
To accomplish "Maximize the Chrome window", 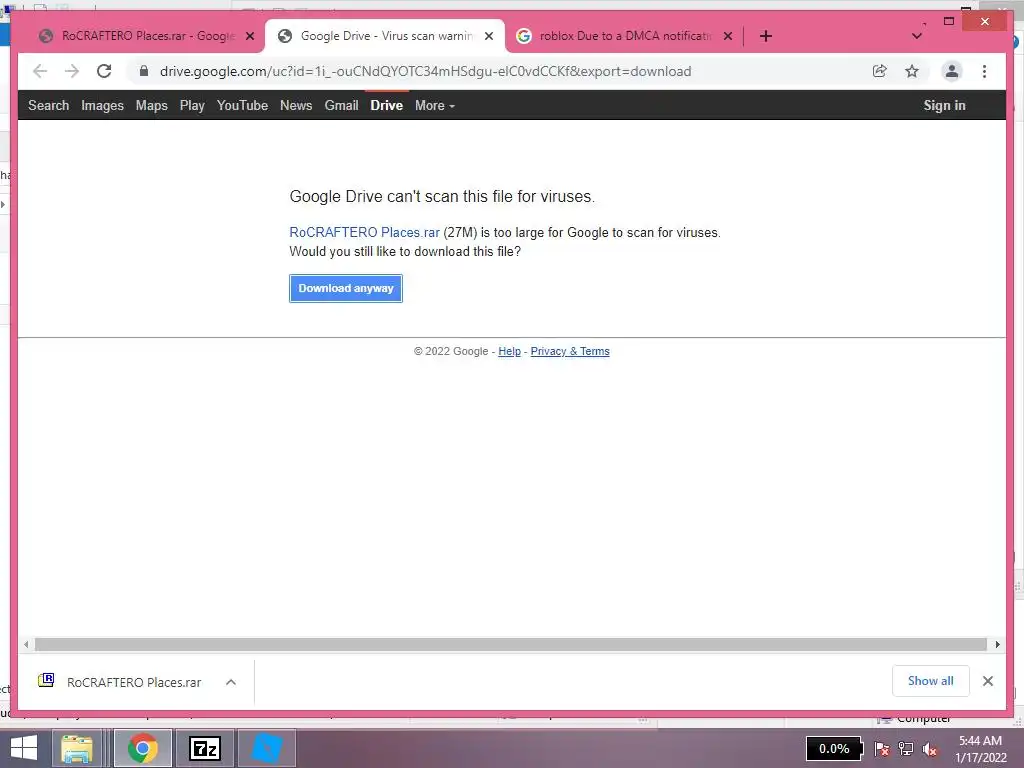I will click(949, 22).
